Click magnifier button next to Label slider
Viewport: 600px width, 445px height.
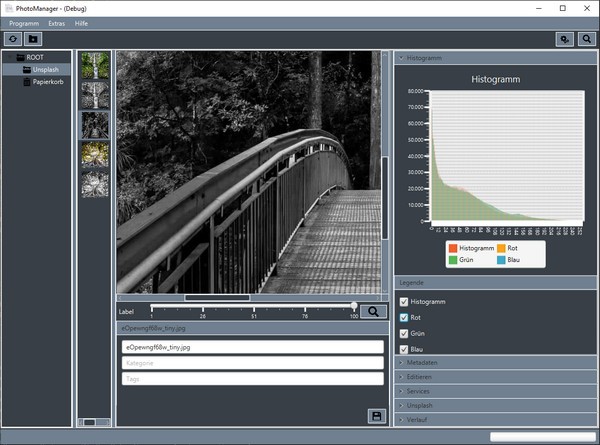tap(373, 311)
